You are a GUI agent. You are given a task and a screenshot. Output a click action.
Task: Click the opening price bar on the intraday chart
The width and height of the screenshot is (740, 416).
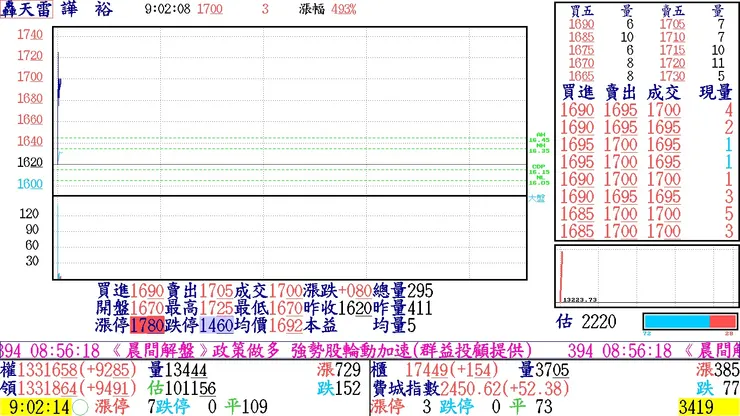pyautogui.click(x=58, y=108)
